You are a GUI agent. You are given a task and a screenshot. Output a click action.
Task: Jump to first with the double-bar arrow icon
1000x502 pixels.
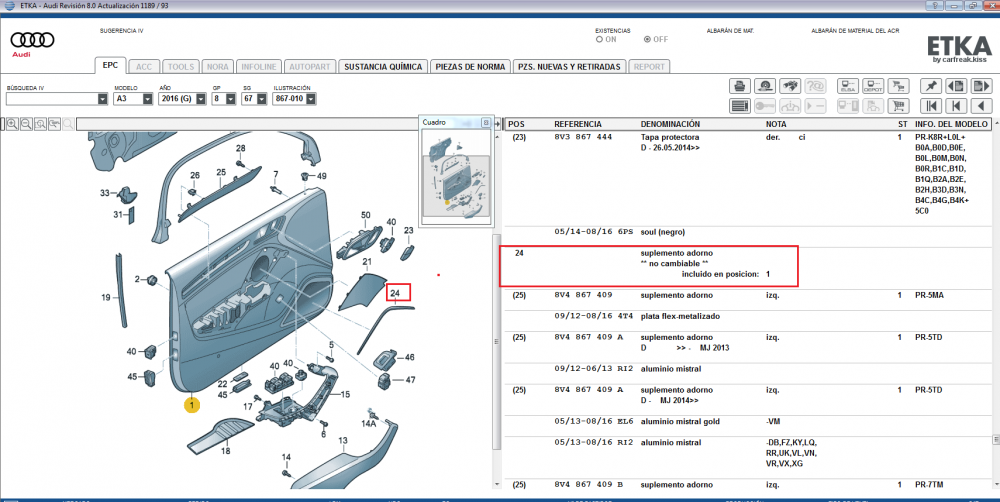pos(931,106)
